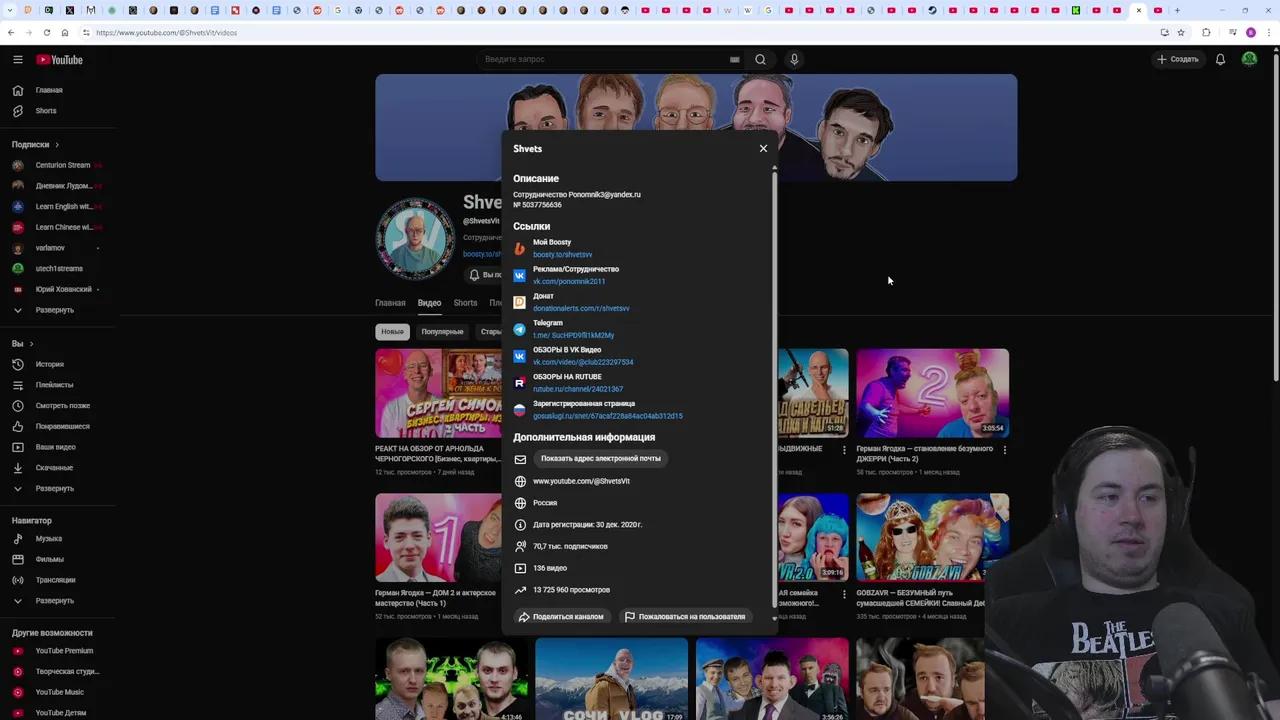
Task: Open the donationalerts.com/r/shvetsvv link
Action: click(x=581, y=309)
